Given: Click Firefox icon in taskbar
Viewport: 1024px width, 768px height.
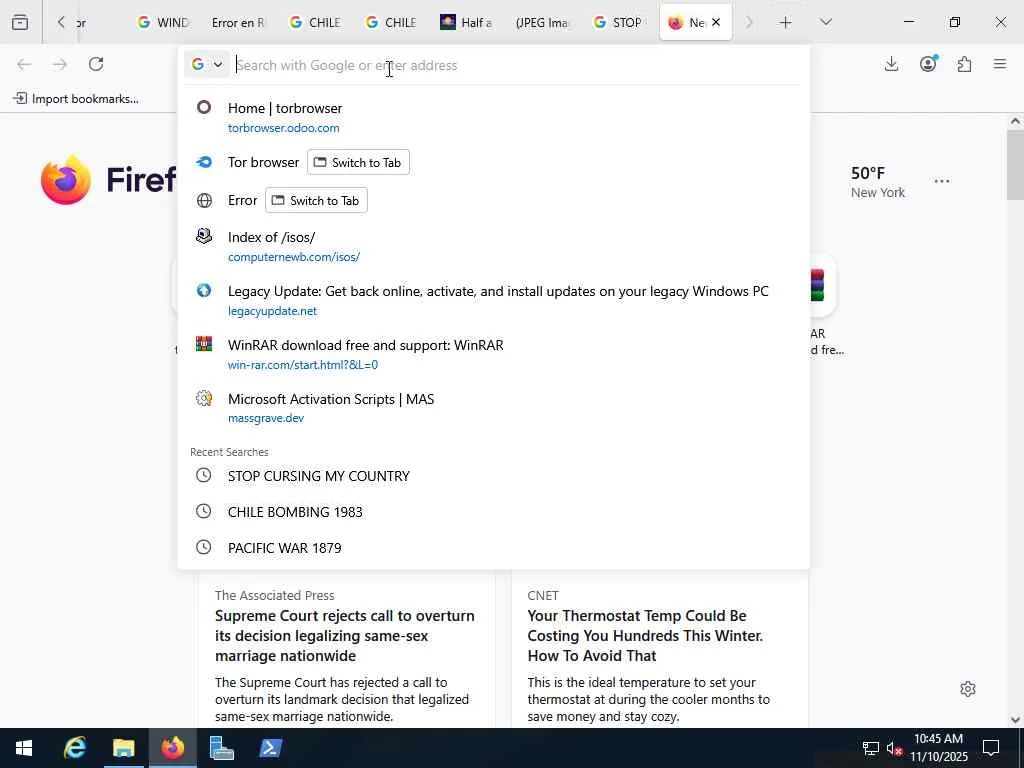Looking at the screenshot, I should click(x=172, y=748).
